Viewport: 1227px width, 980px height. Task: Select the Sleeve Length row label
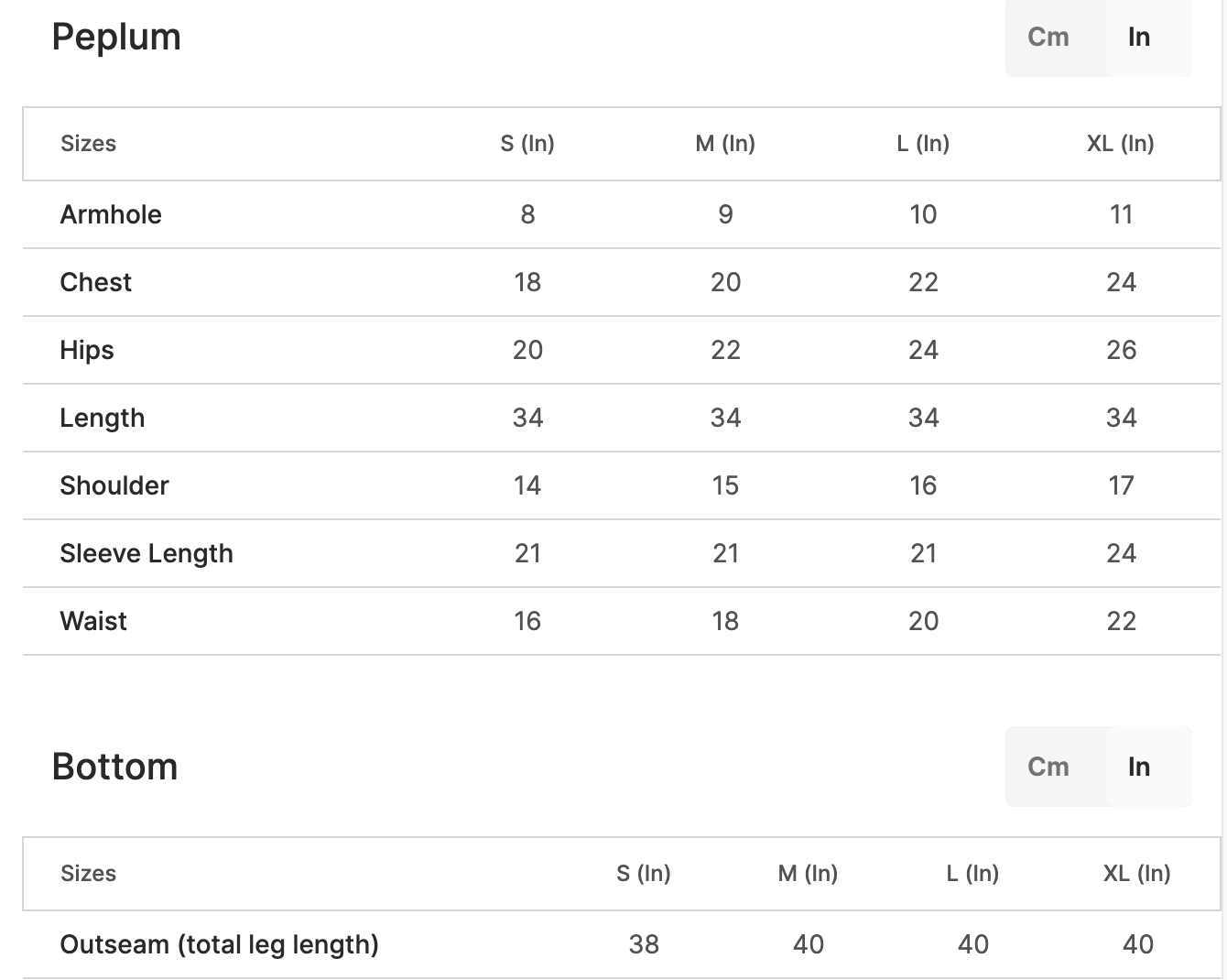[147, 553]
